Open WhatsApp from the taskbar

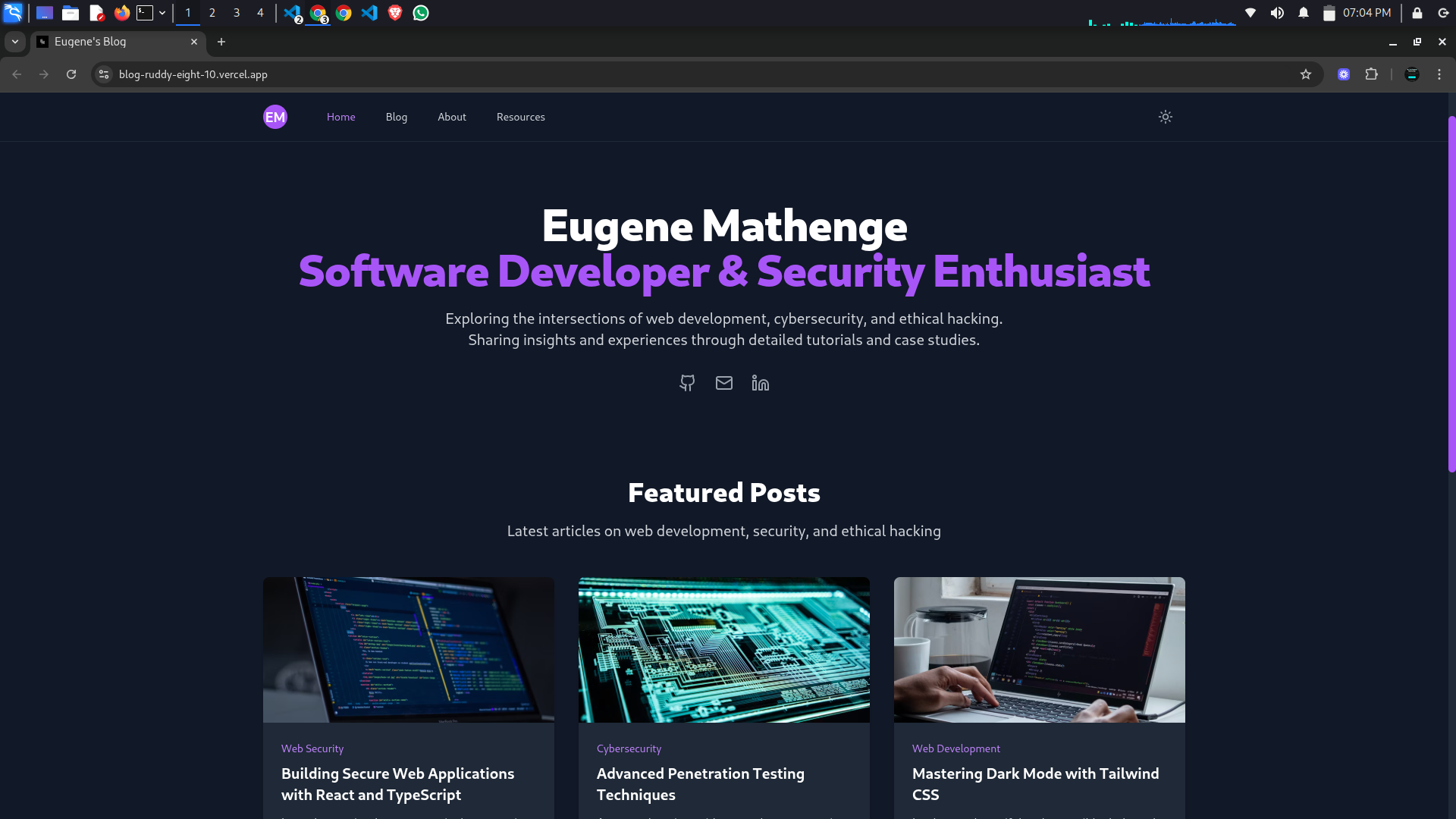tap(420, 12)
